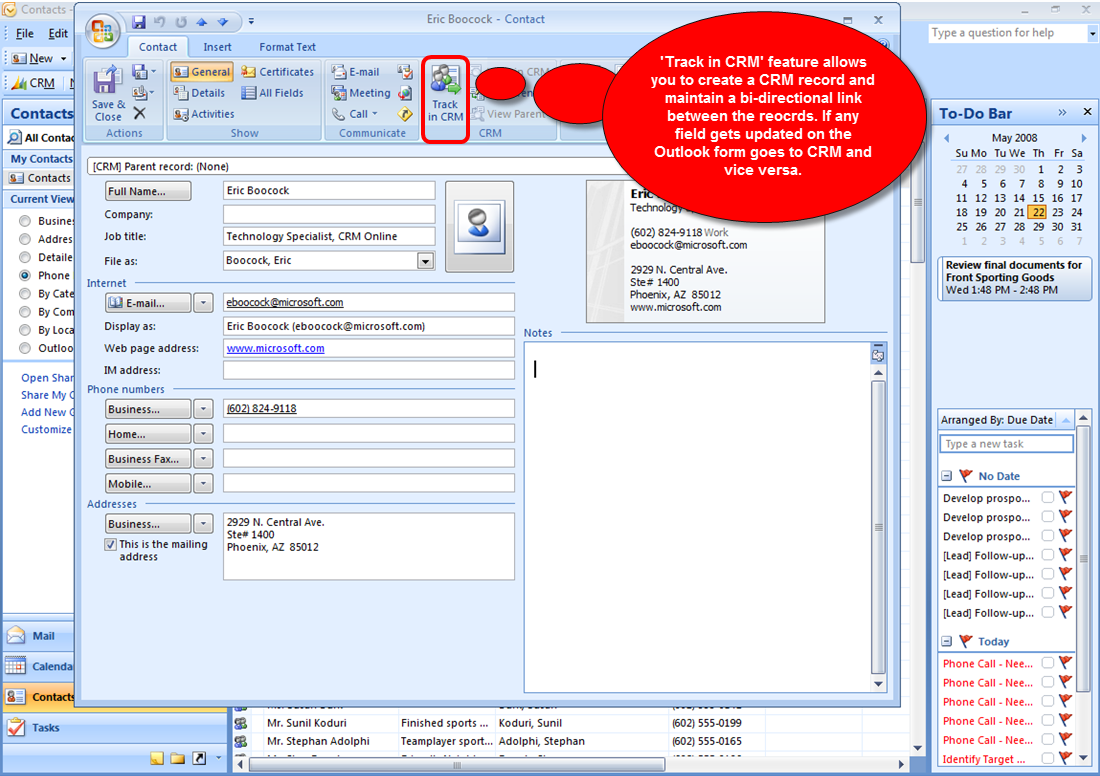Image resolution: width=1100 pixels, height=776 pixels.
Task: Select May 22 in To-Do Bar calendar
Action: (x=1038, y=212)
